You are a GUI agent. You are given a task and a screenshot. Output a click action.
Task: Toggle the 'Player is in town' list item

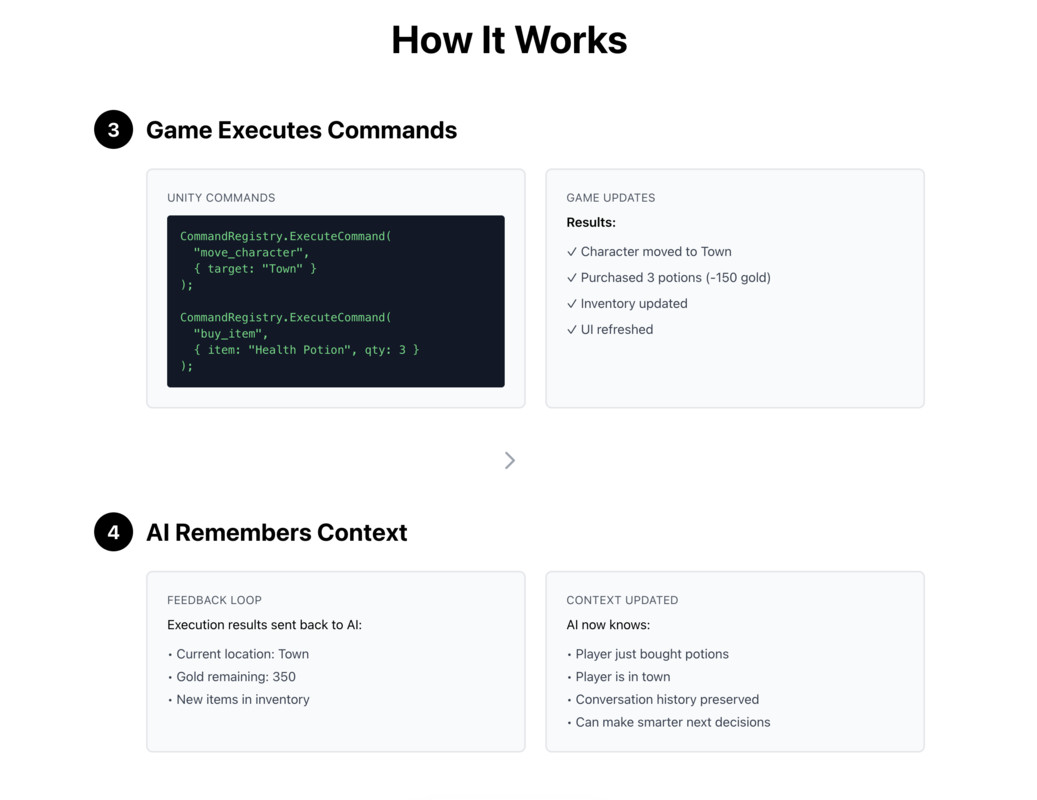(x=623, y=676)
